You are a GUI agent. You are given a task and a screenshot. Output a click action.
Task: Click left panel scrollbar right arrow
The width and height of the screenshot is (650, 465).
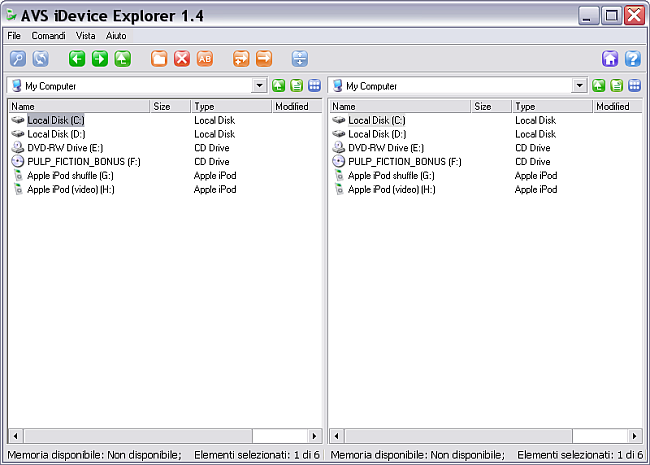pos(314,436)
